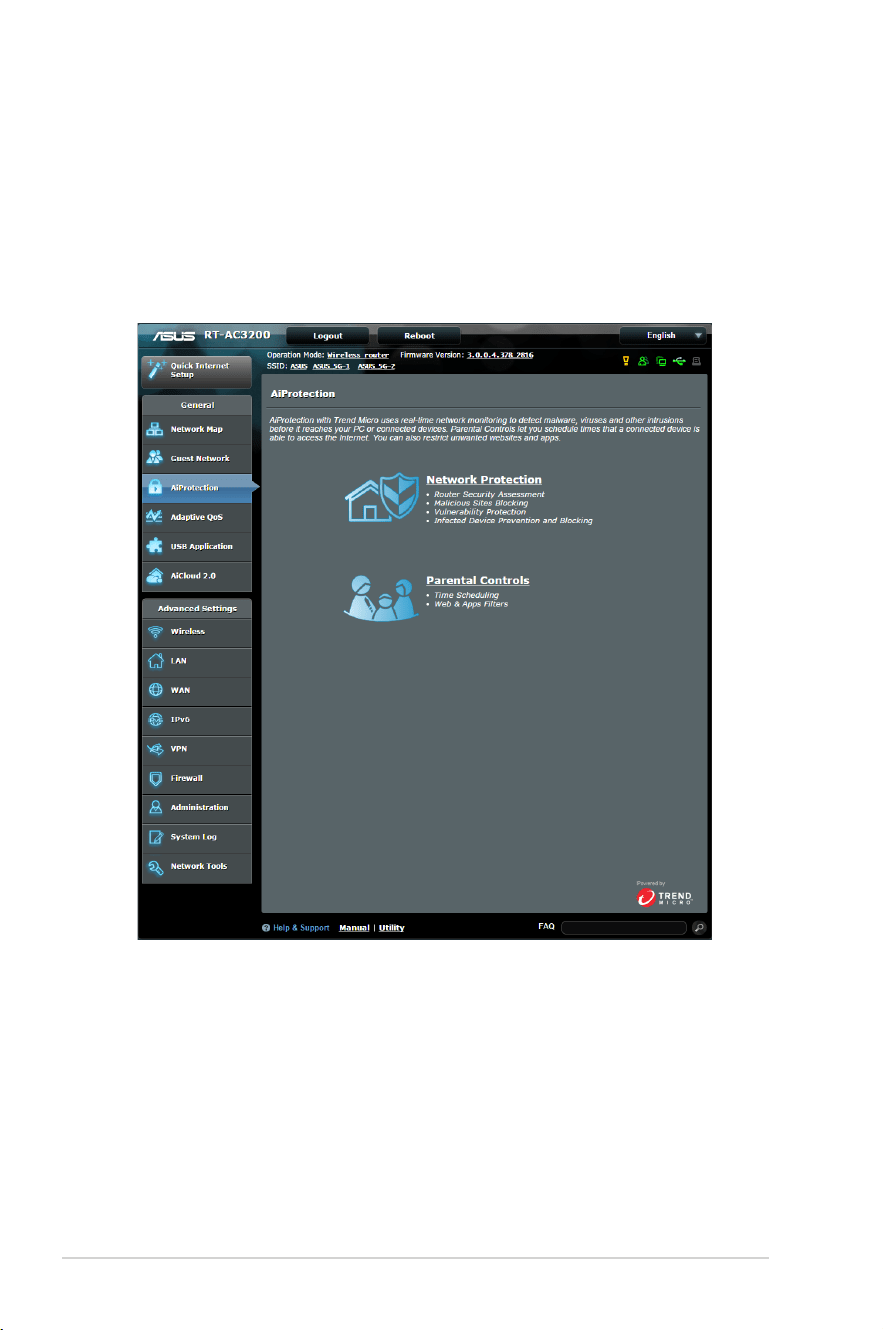Screen dimensions: 883x1330
Task: Click Help & Support in footer
Action: pyautogui.click(x=296, y=928)
